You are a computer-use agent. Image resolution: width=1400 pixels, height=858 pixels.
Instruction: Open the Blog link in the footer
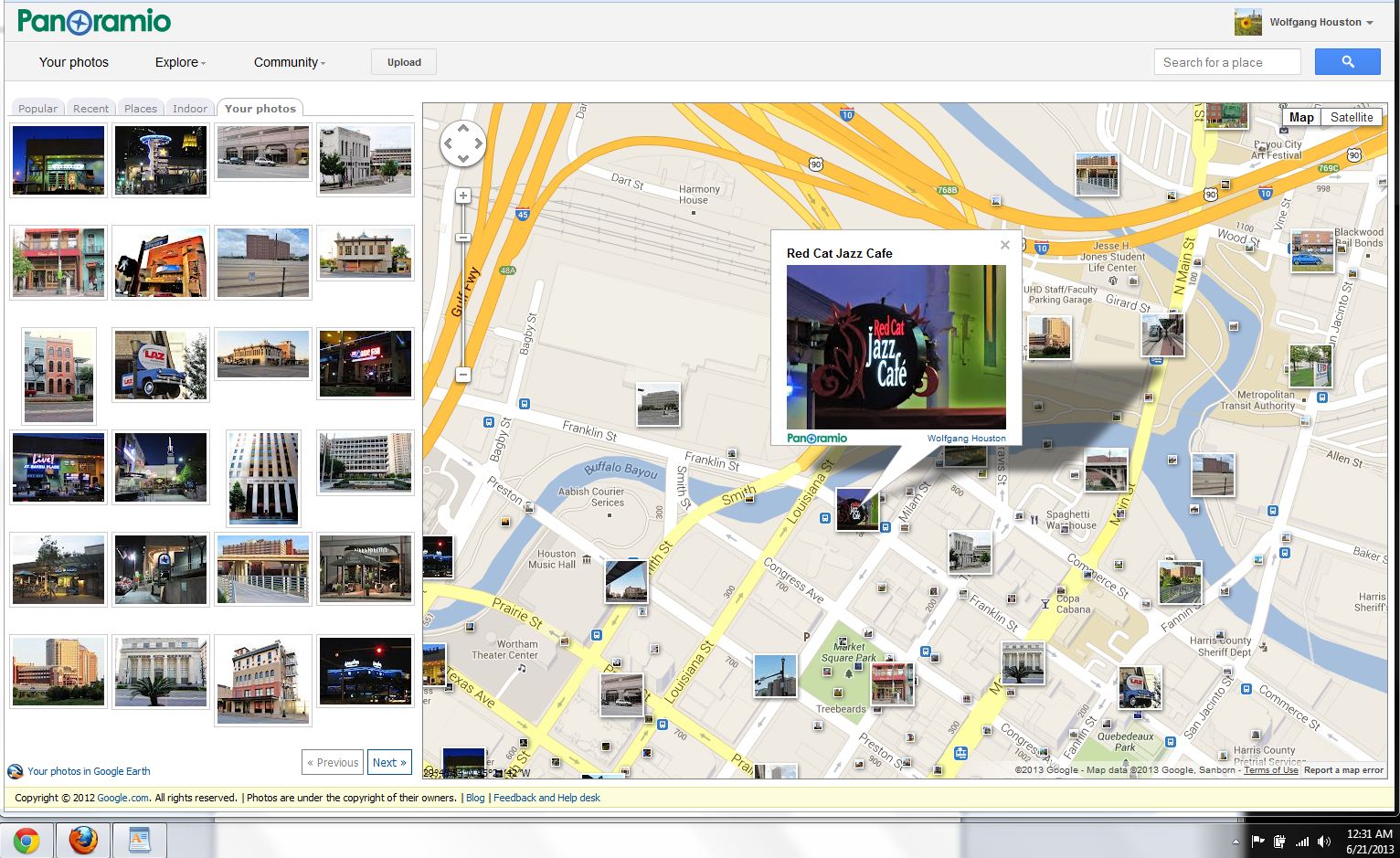(x=475, y=798)
